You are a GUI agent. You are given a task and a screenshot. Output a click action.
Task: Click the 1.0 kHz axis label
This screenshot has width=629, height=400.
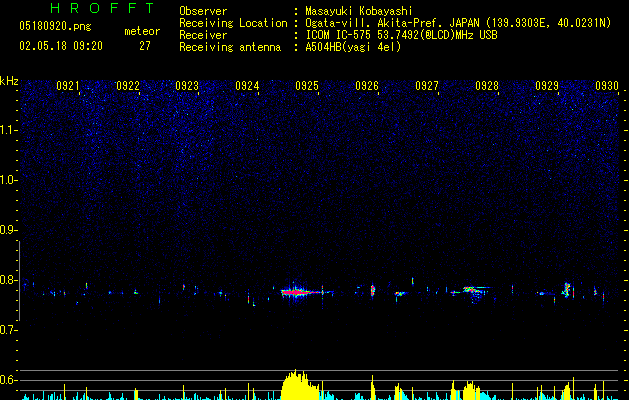pos(9,180)
